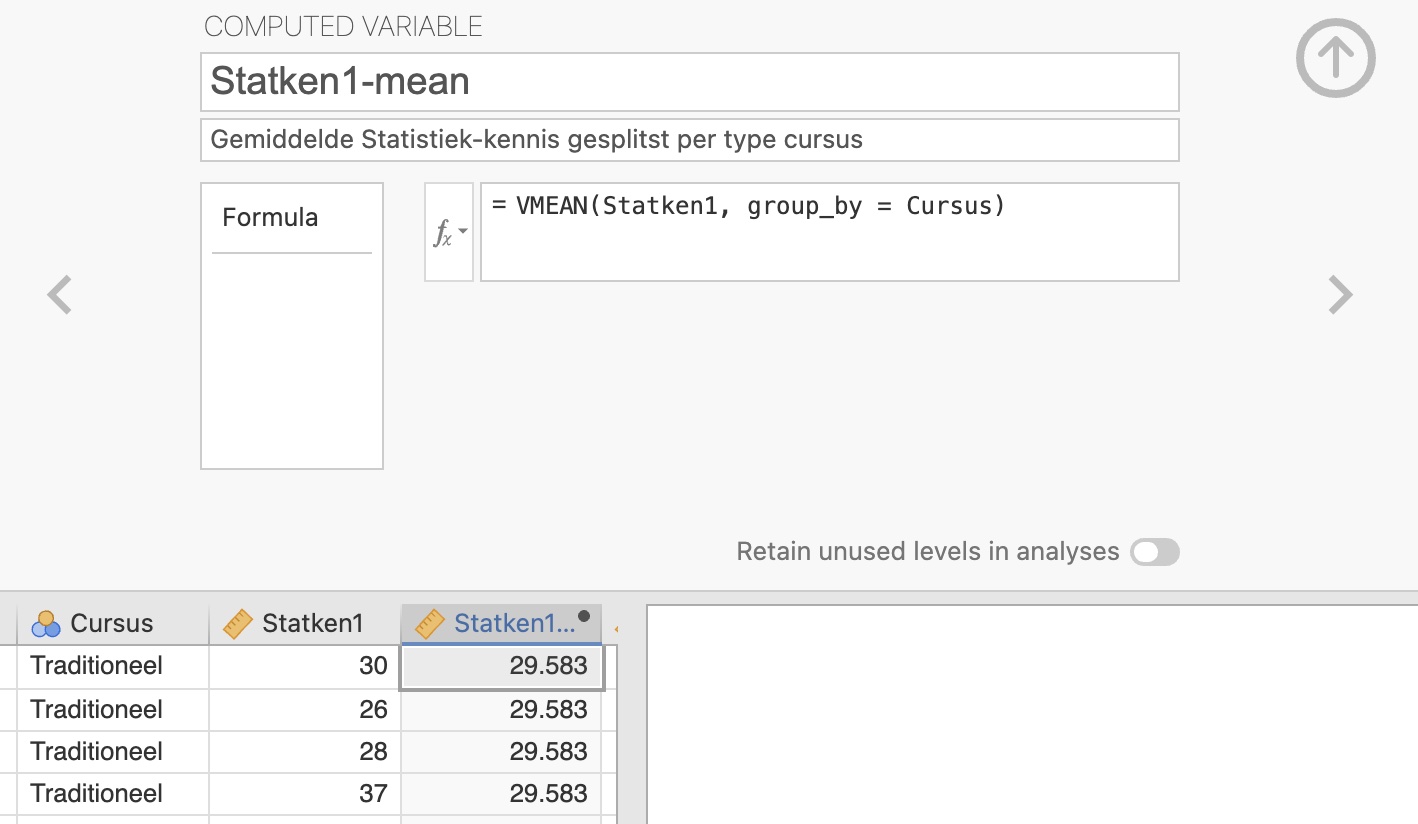Go to previous variable with left chevron

(60, 295)
